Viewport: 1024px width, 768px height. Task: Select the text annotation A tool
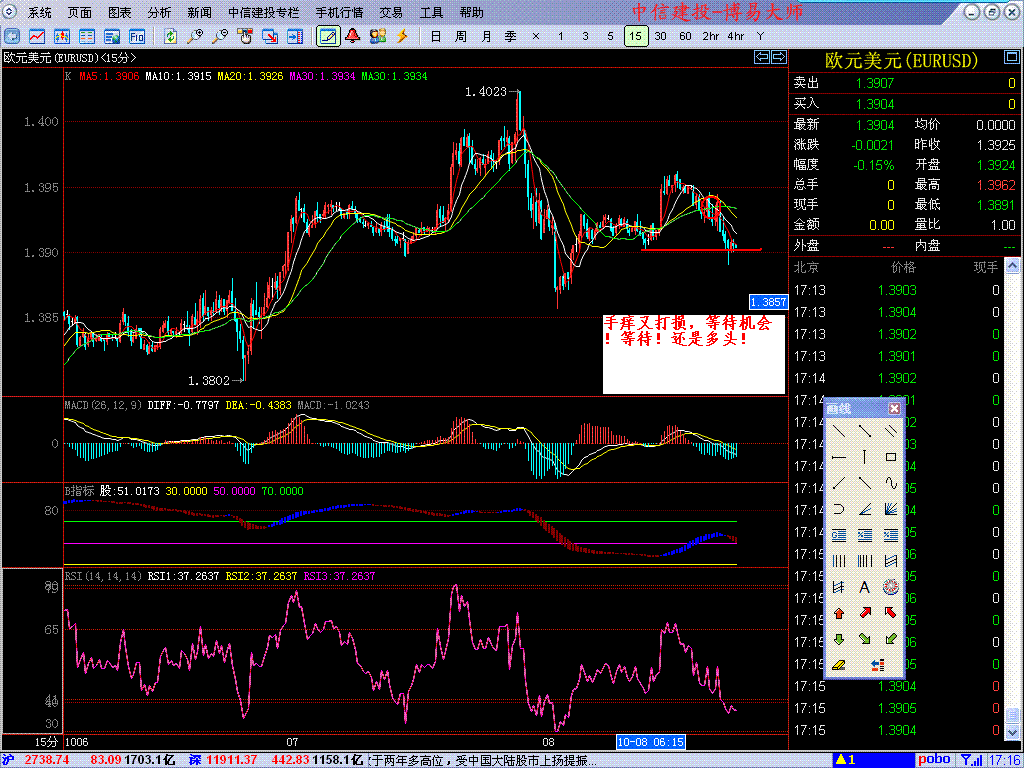click(865, 588)
